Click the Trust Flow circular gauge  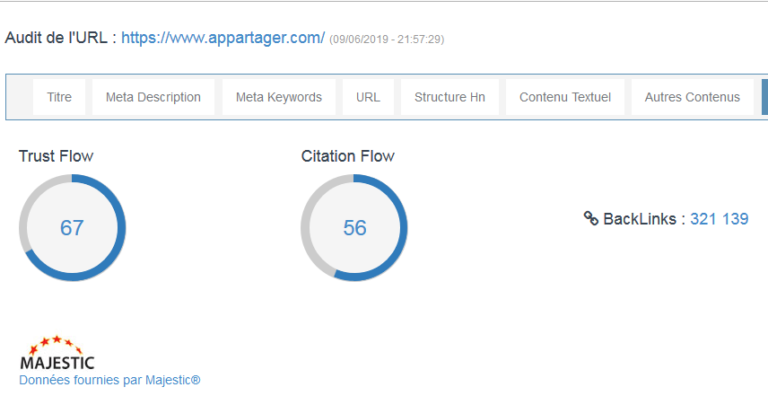72,227
